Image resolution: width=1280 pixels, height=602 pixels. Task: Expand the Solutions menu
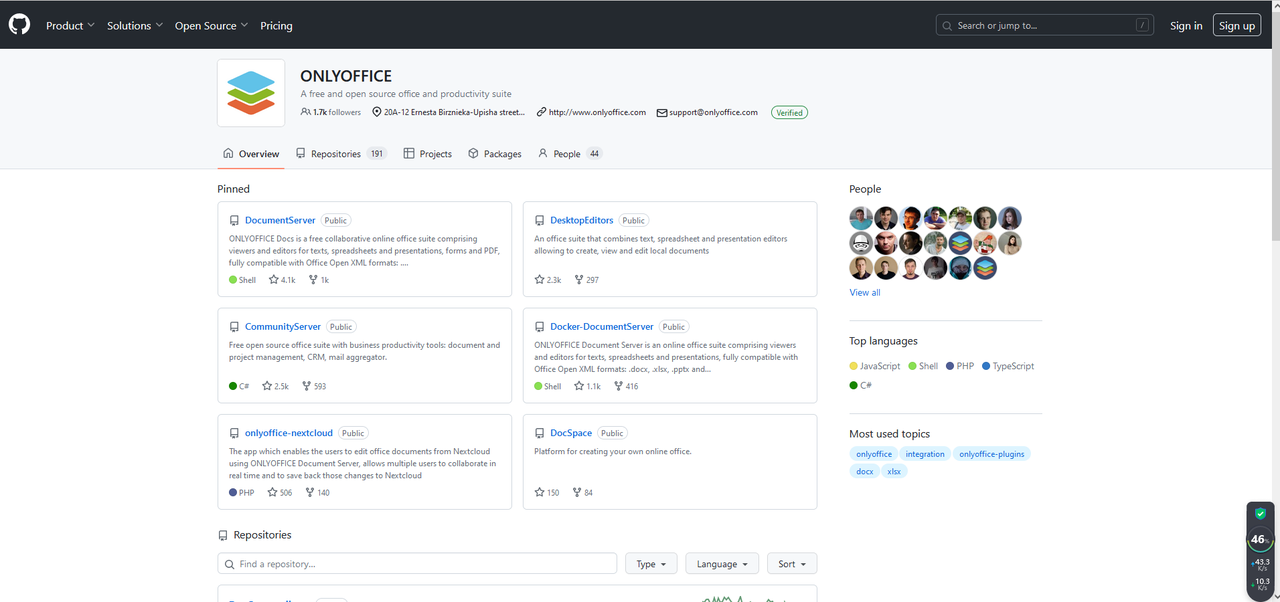(x=135, y=25)
